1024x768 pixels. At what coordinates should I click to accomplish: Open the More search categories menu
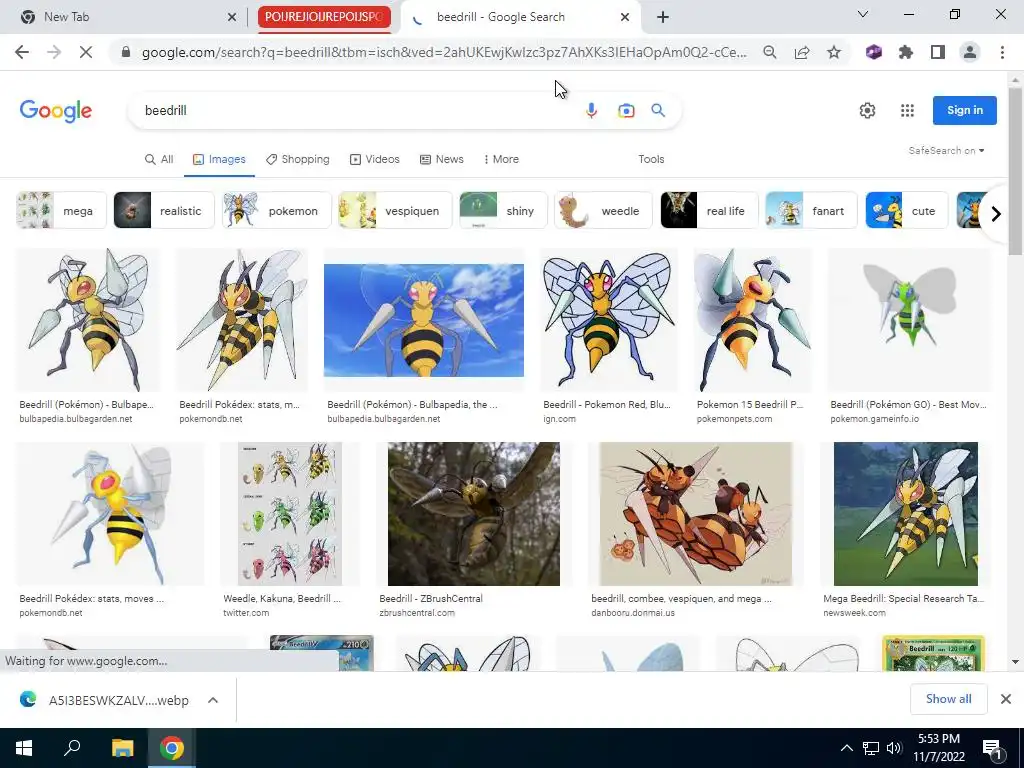pos(501,159)
